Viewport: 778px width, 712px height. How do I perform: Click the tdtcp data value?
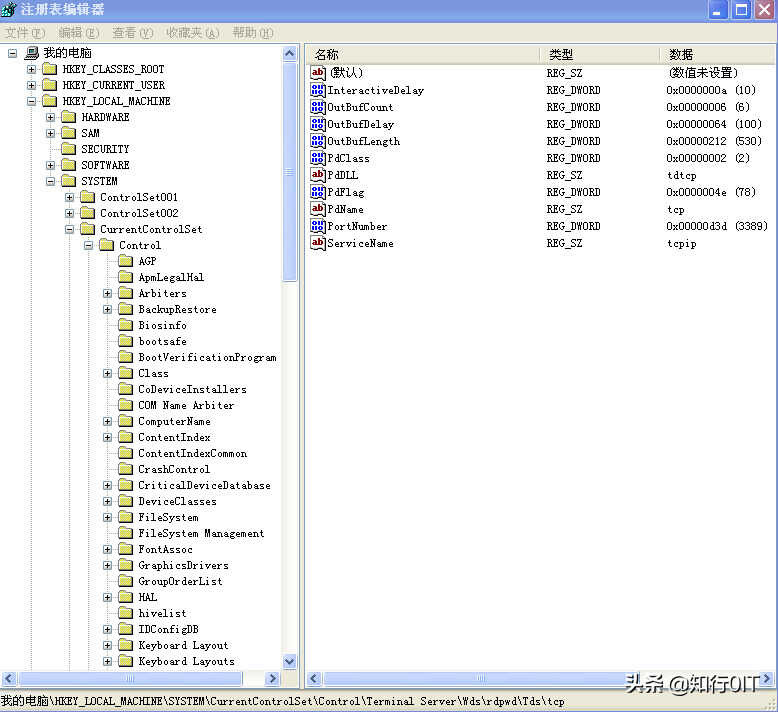coord(681,175)
